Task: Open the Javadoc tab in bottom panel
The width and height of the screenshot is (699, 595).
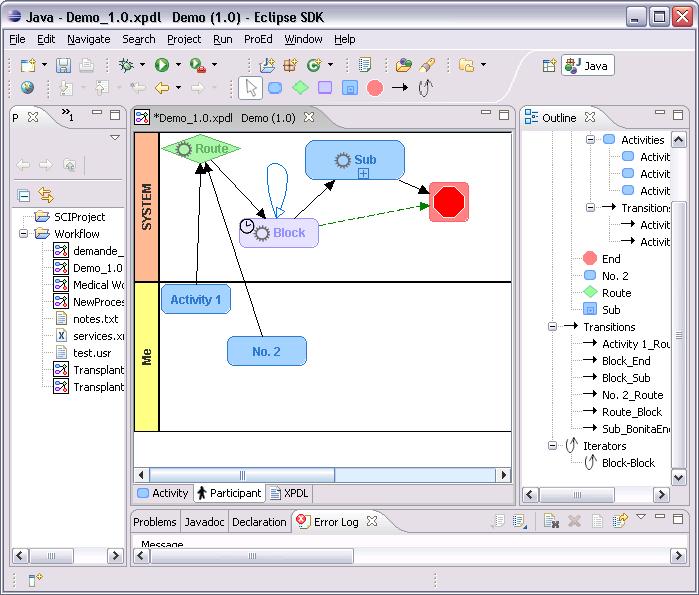Action: click(x=204, y=522)
